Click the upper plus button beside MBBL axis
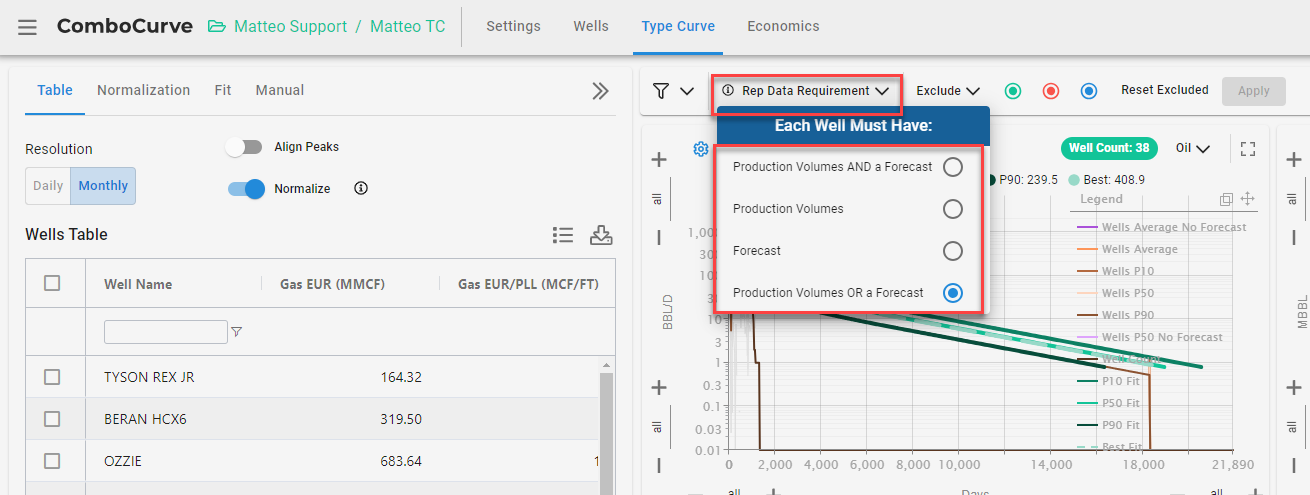The image size is (1310, 495). (1294, 160)
